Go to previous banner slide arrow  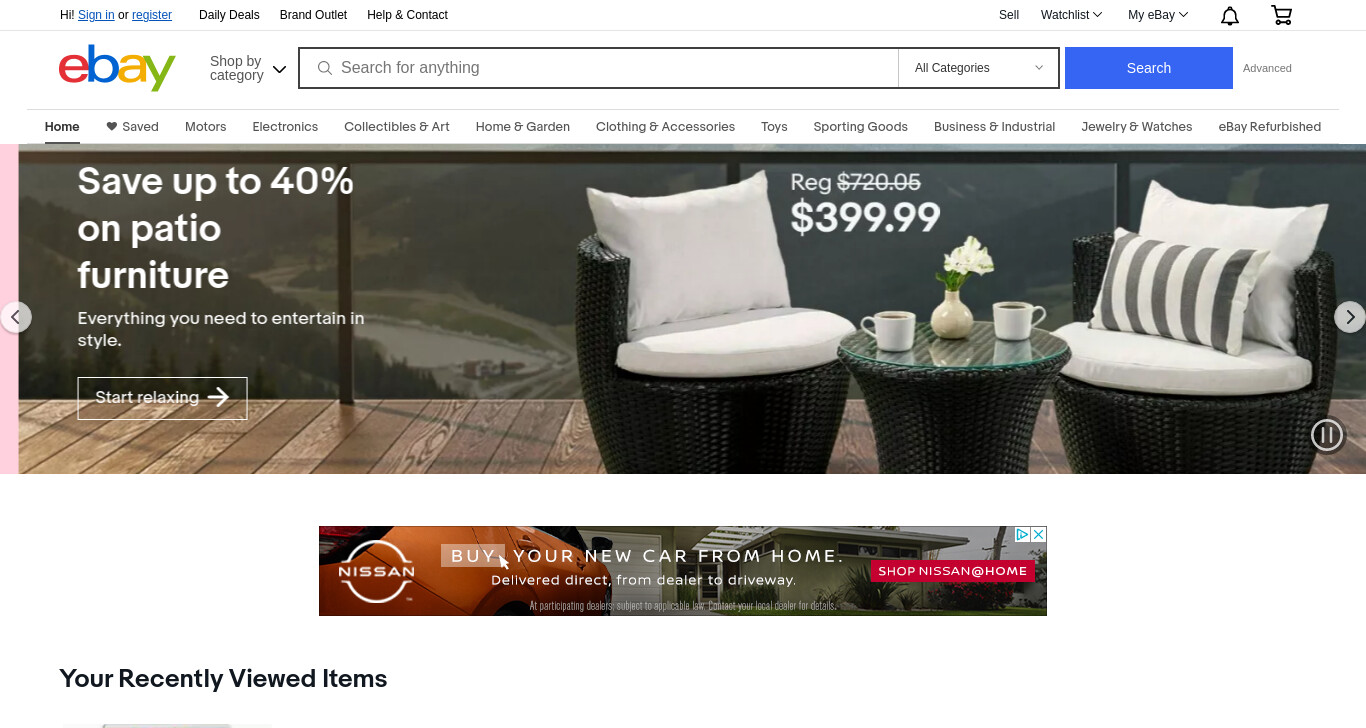point(15,317)
